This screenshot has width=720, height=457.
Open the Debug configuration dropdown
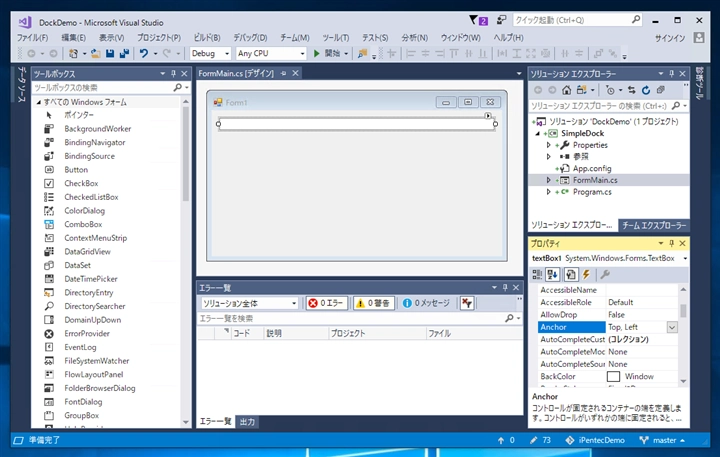[227, 54]
